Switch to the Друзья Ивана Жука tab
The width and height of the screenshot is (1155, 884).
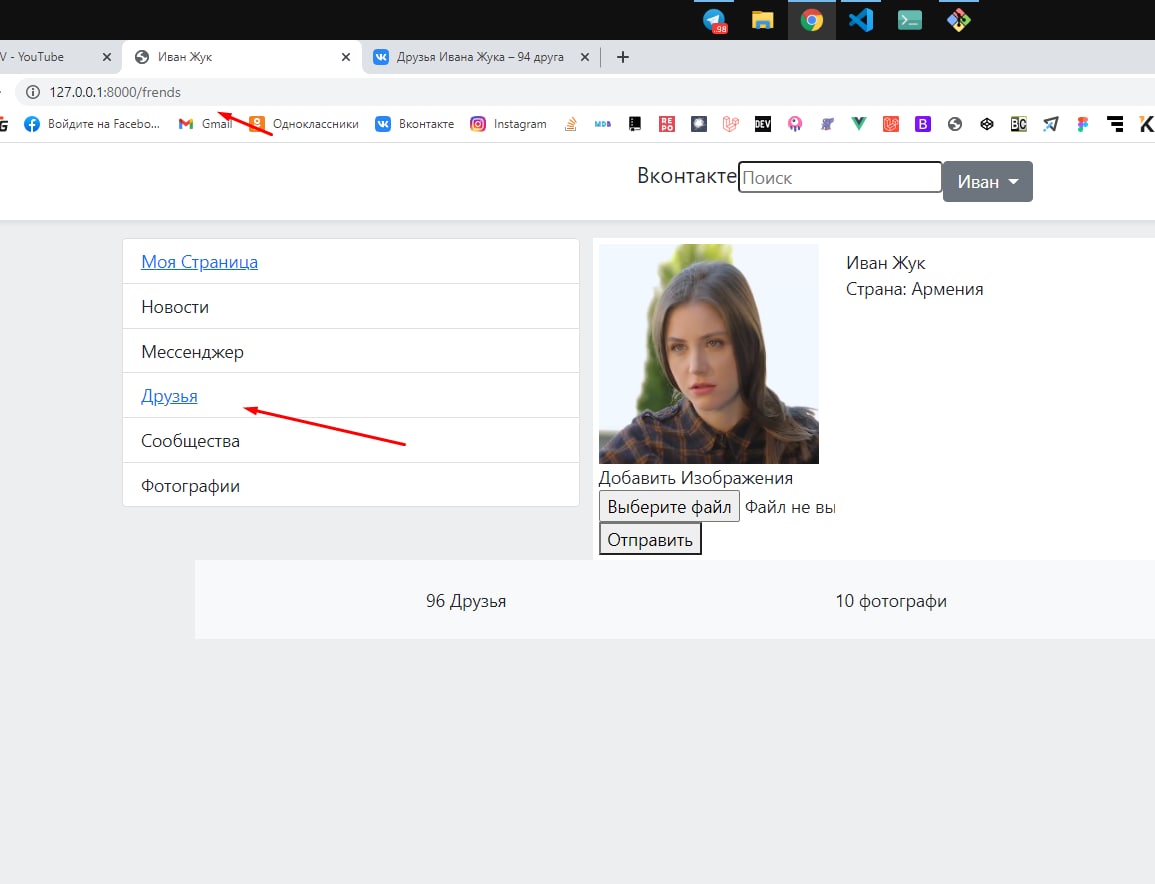tap(481, 57)
